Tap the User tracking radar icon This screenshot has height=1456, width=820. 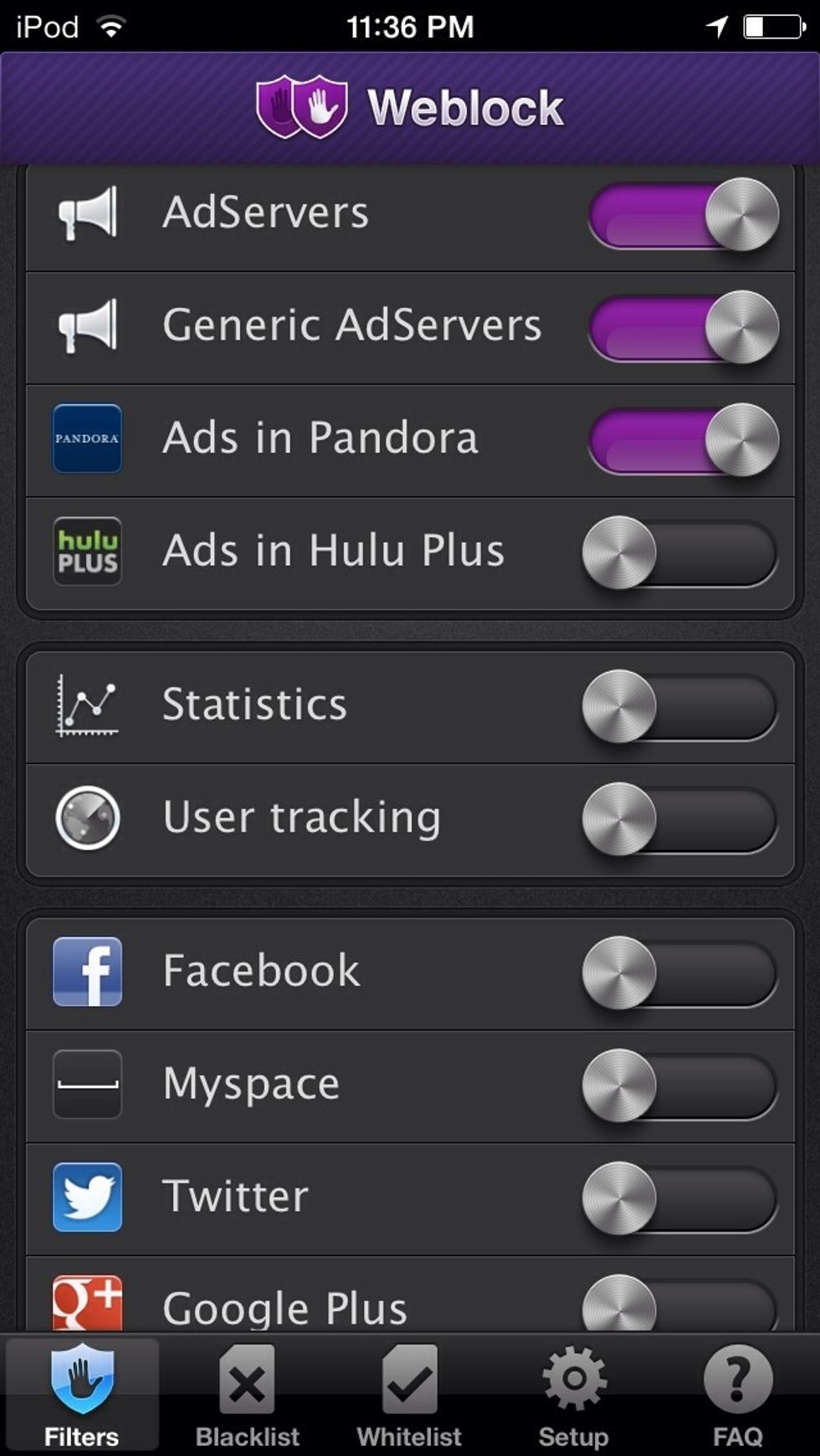click(x=87, y=818)
